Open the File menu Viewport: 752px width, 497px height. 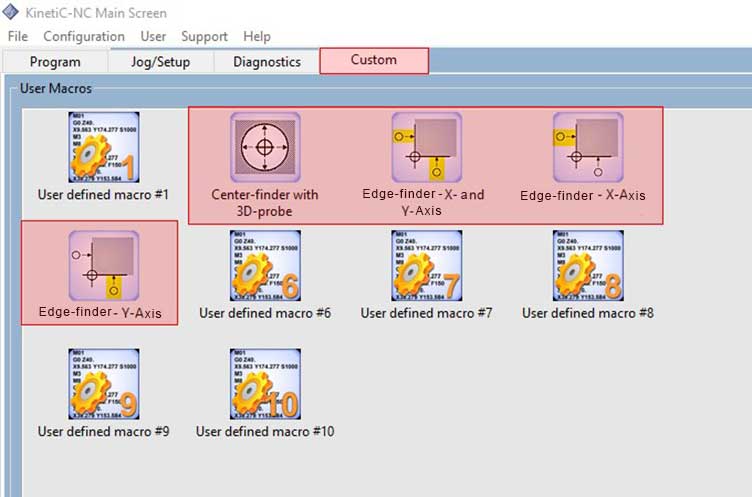coord(18,36)
